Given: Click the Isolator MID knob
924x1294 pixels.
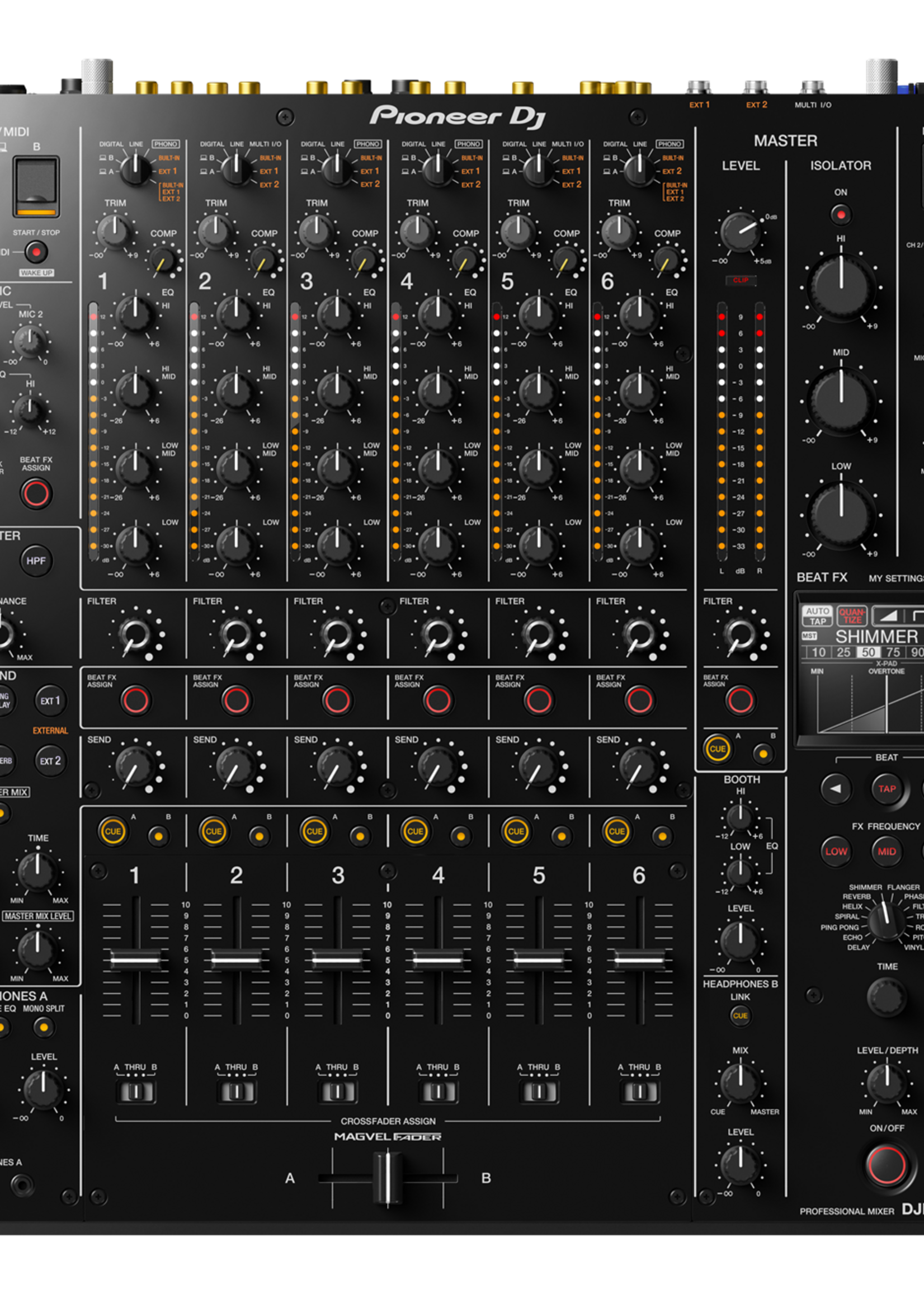Looking at the screenshot, I should point(841,402).
